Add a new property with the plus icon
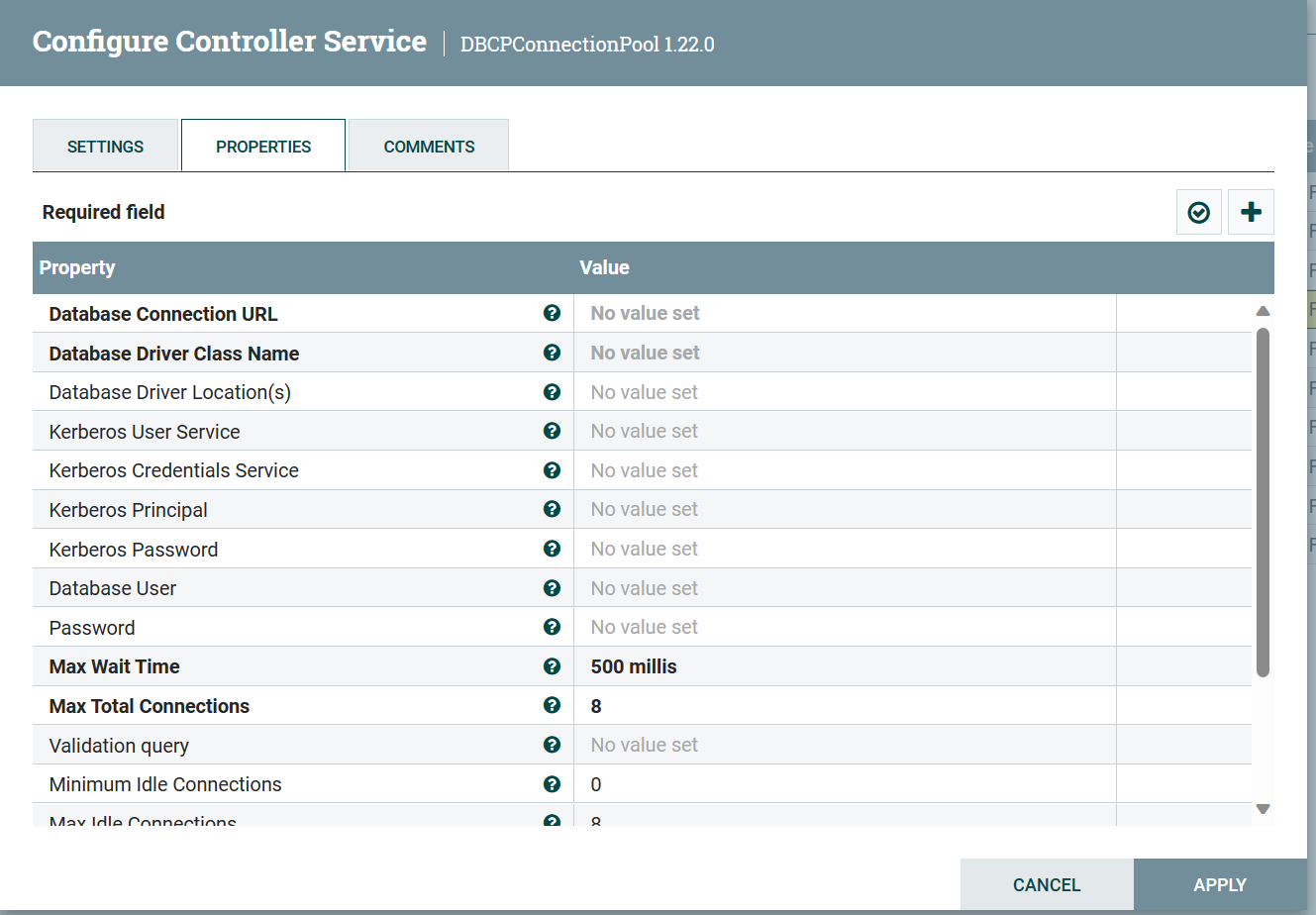This screenshot has width=1316, height=915. [x=1250, y=211]
